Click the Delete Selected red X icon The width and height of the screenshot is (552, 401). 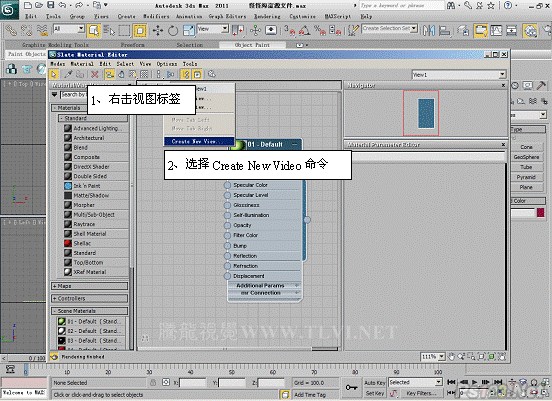94,74
